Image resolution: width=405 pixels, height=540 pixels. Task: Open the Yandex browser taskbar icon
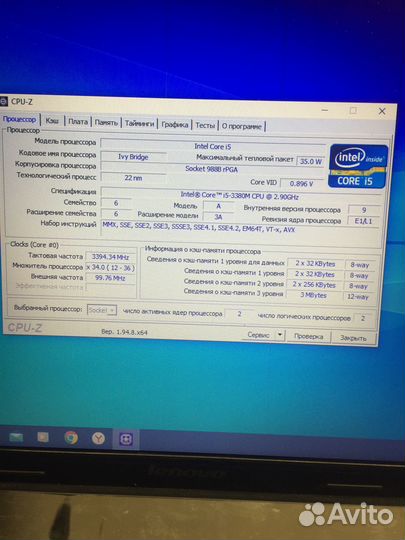pyautogui.click(x=98, y=438)
